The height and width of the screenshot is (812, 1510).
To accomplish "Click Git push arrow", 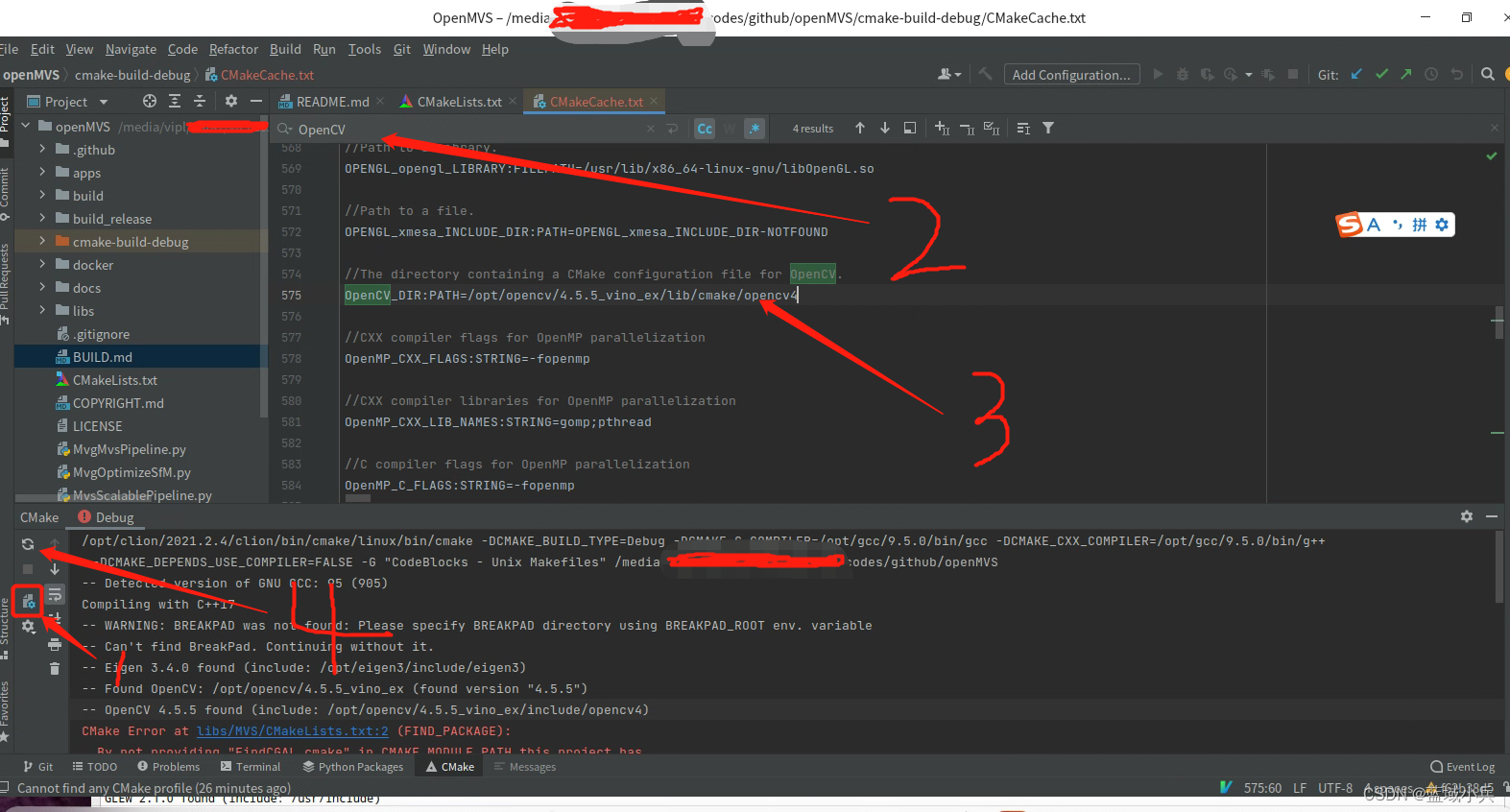I will [1406, 74].
